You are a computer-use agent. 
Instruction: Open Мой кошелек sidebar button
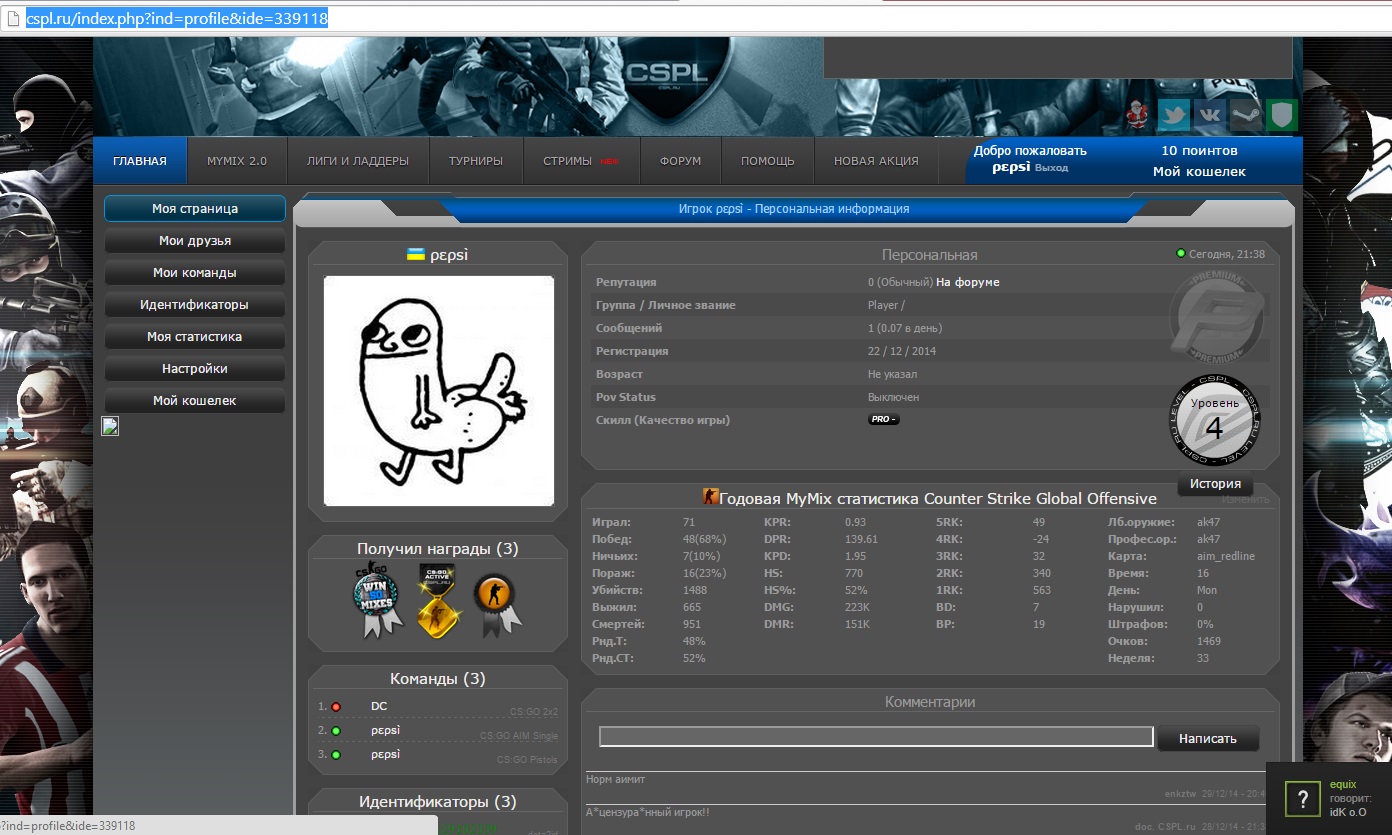pos(195,401)
